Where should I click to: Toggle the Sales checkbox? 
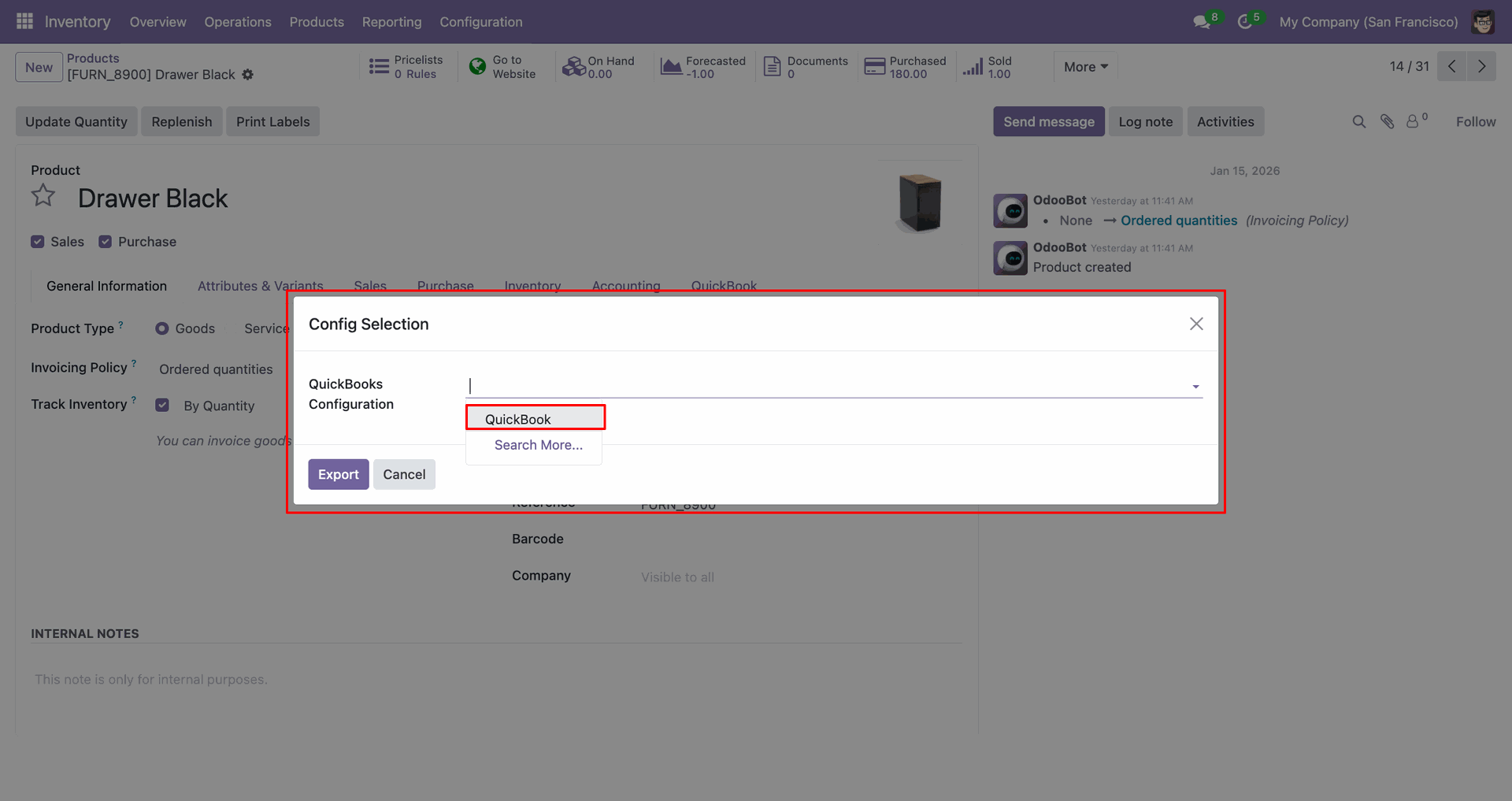pos(37,242)
